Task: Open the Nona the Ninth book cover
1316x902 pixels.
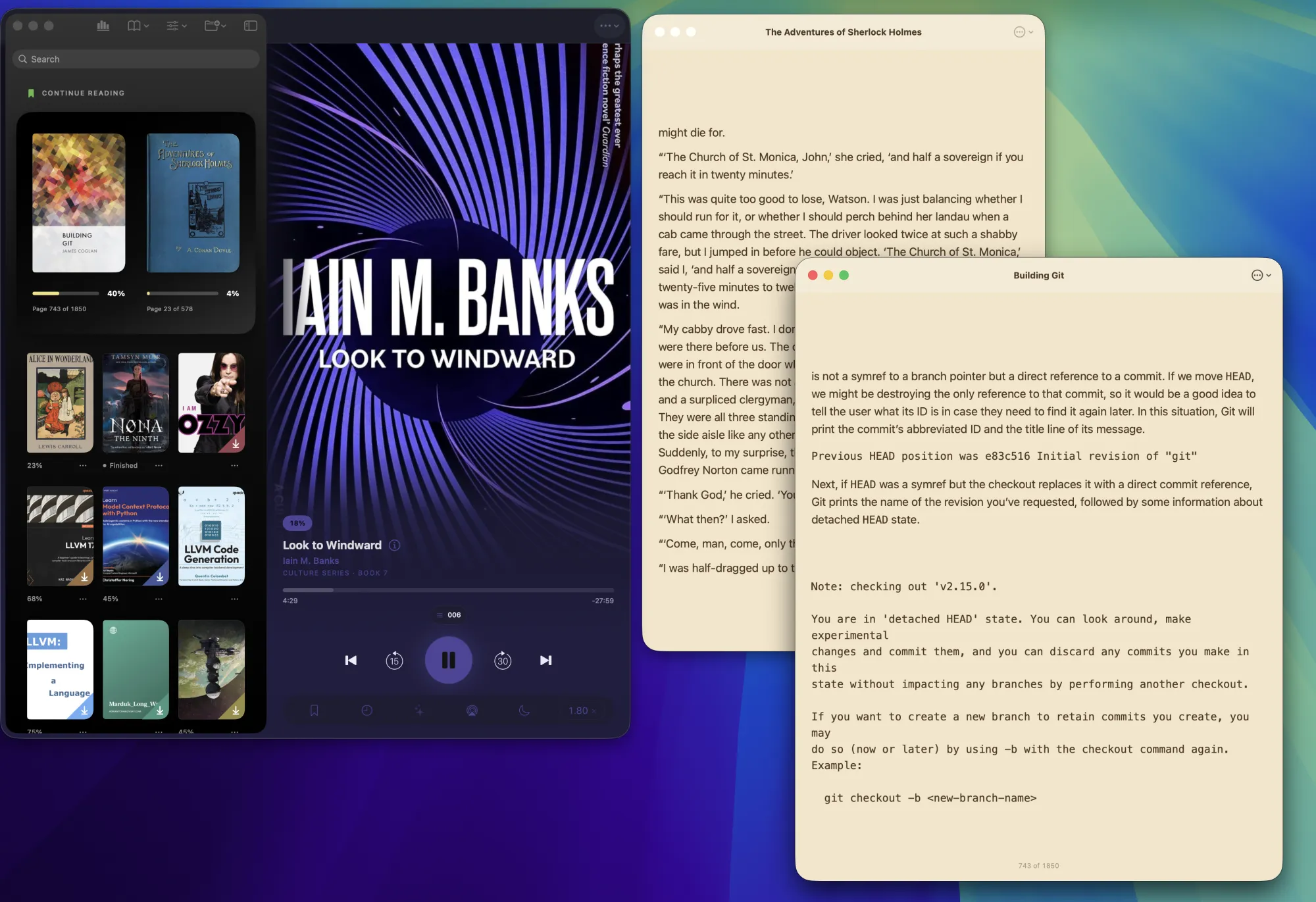Action: (x=136, y=403)
